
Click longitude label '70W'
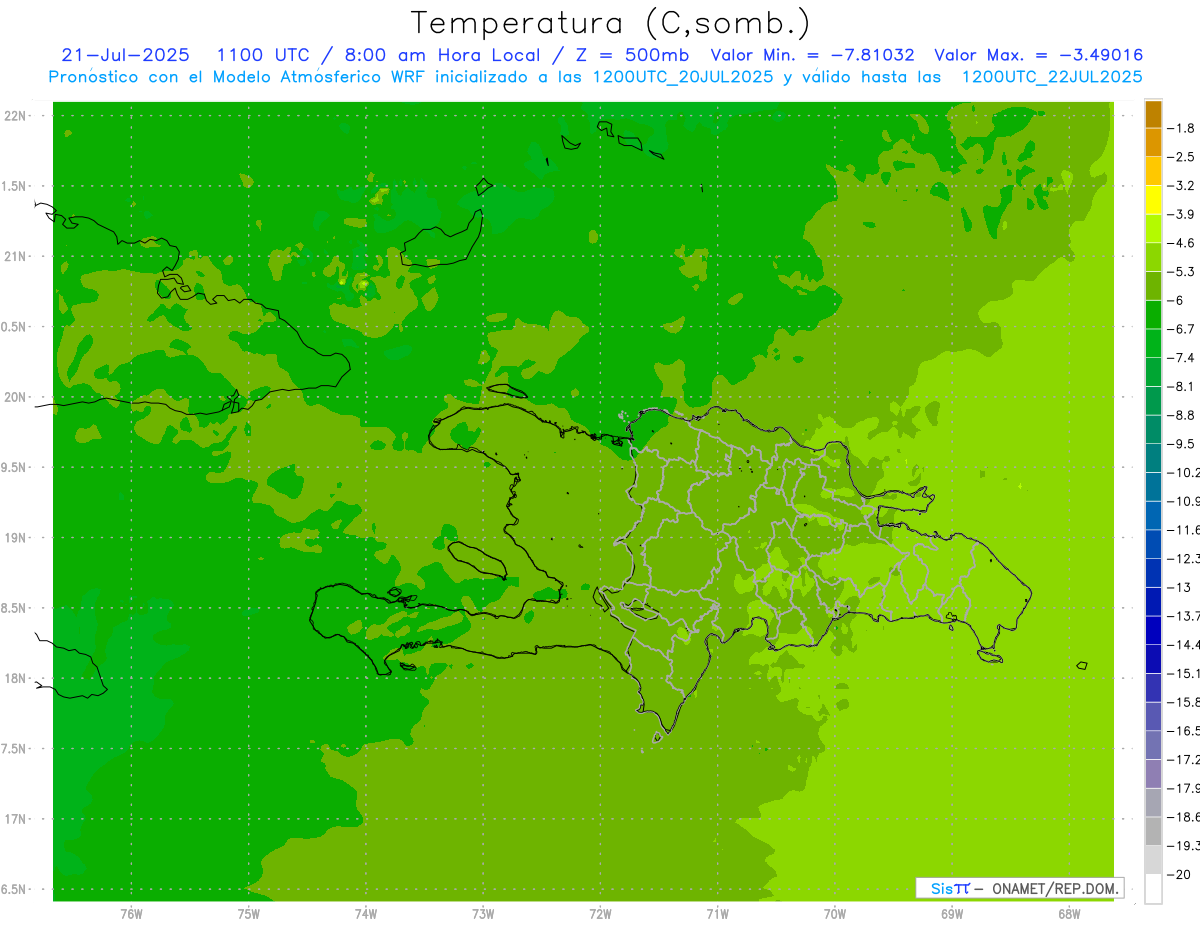[x=835, y=913]
